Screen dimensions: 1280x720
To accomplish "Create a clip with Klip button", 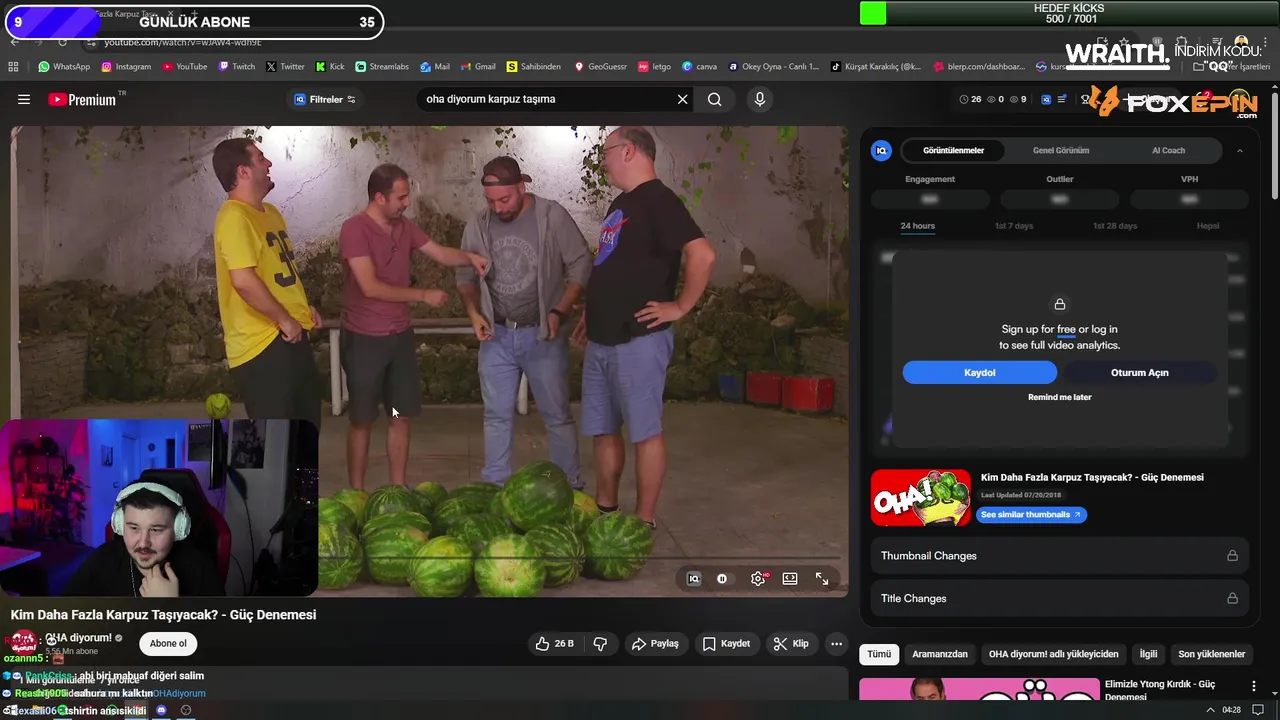I will click(x=791, y=644).
